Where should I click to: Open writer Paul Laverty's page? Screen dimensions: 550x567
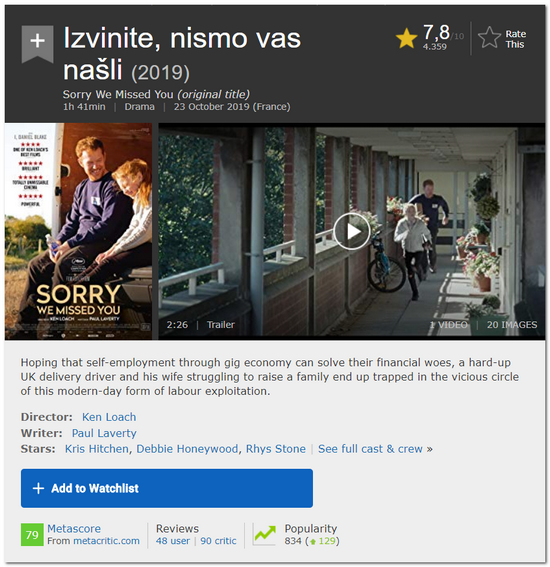tap(104, 433)
